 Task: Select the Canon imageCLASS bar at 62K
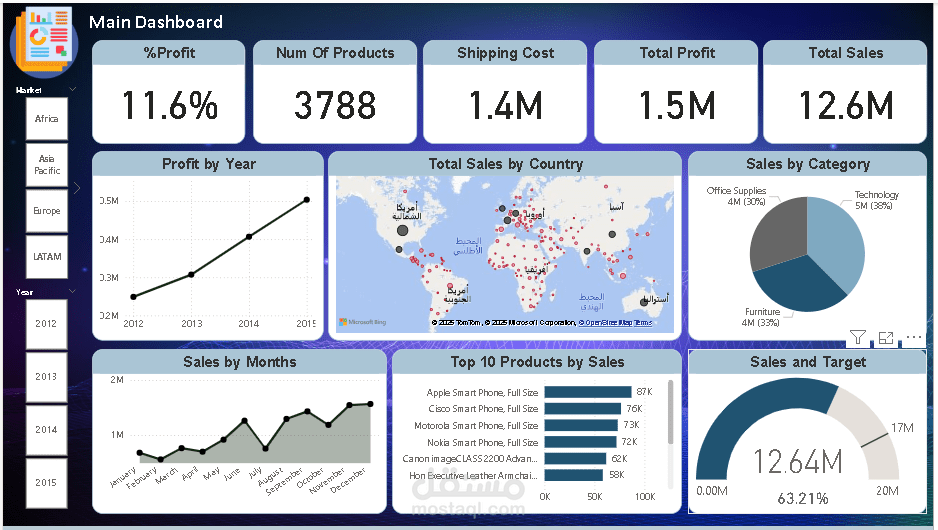click(575, 458)
